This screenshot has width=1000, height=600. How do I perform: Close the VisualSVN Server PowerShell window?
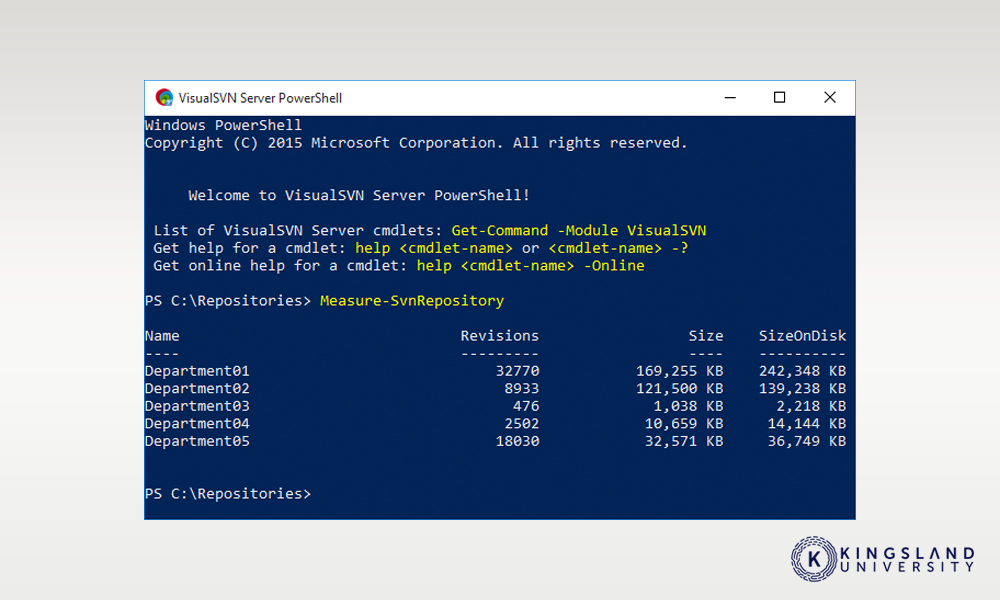[x=830, y=98]
